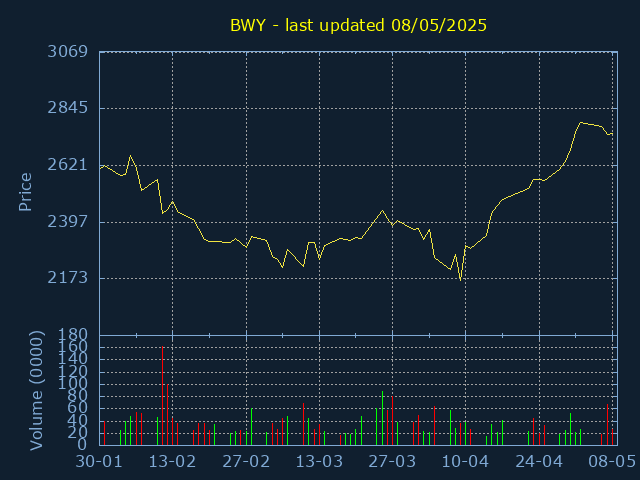Select the 08-05 date label
640x480 pixels.
click(612, 462)
